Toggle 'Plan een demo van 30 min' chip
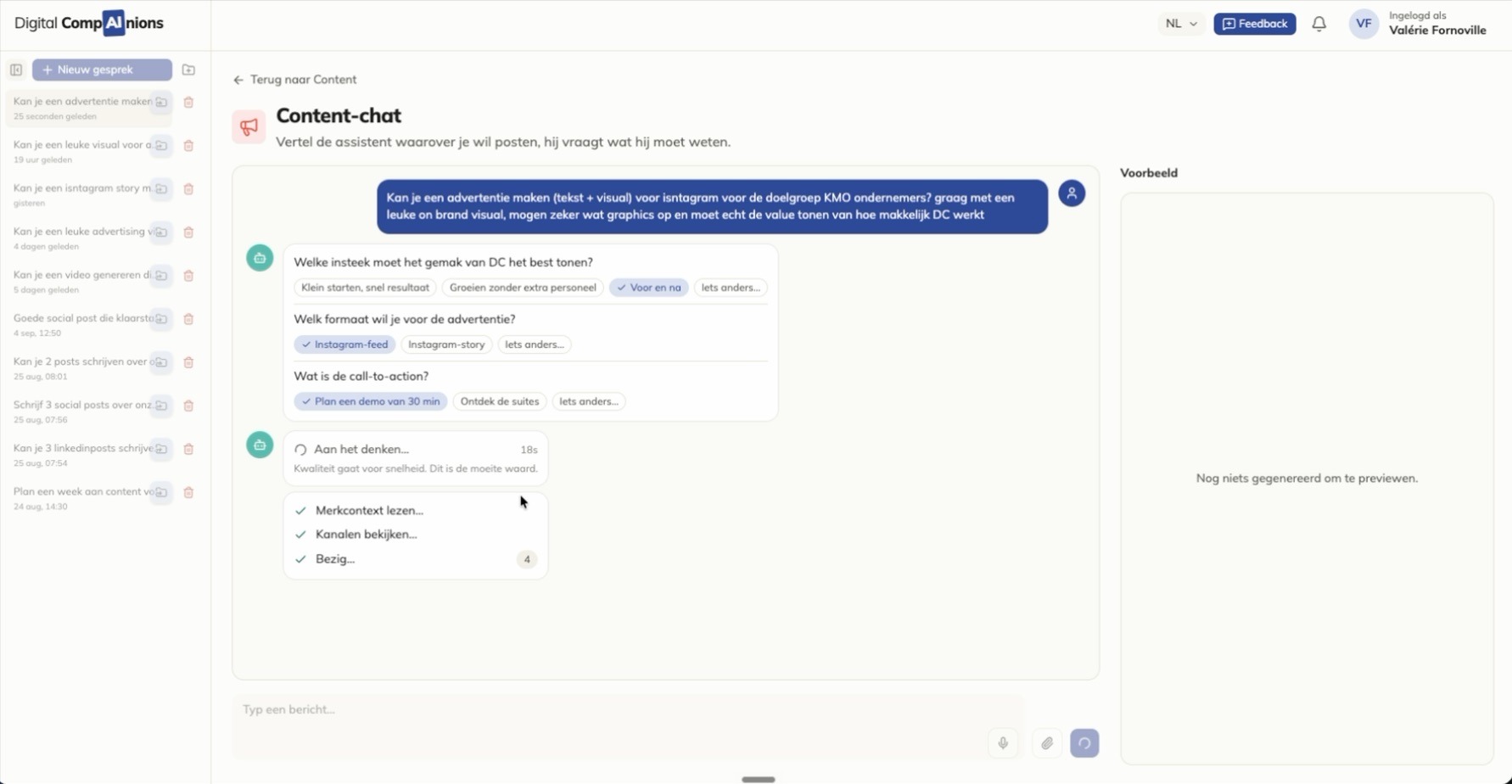The height and width of the screenshot is (784, 1512). [x=371, y=401]
